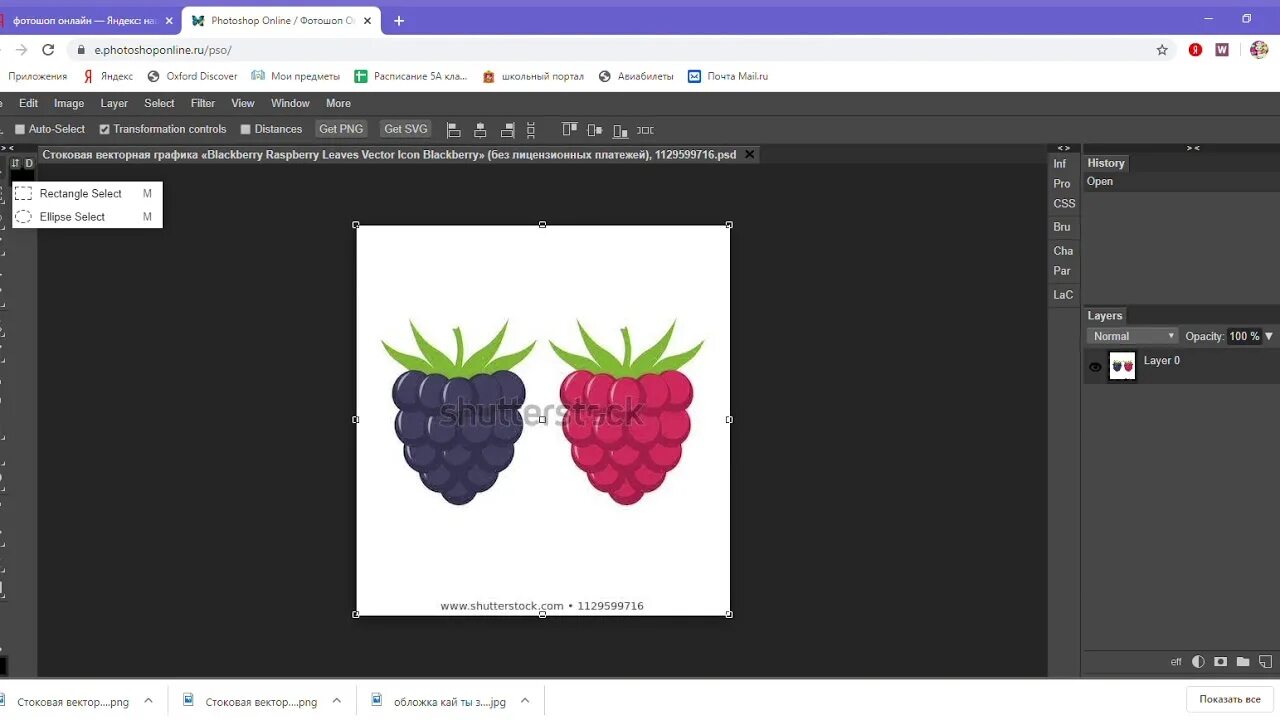Toggle the left toolbar width arrows

click(x=7, y=148)
